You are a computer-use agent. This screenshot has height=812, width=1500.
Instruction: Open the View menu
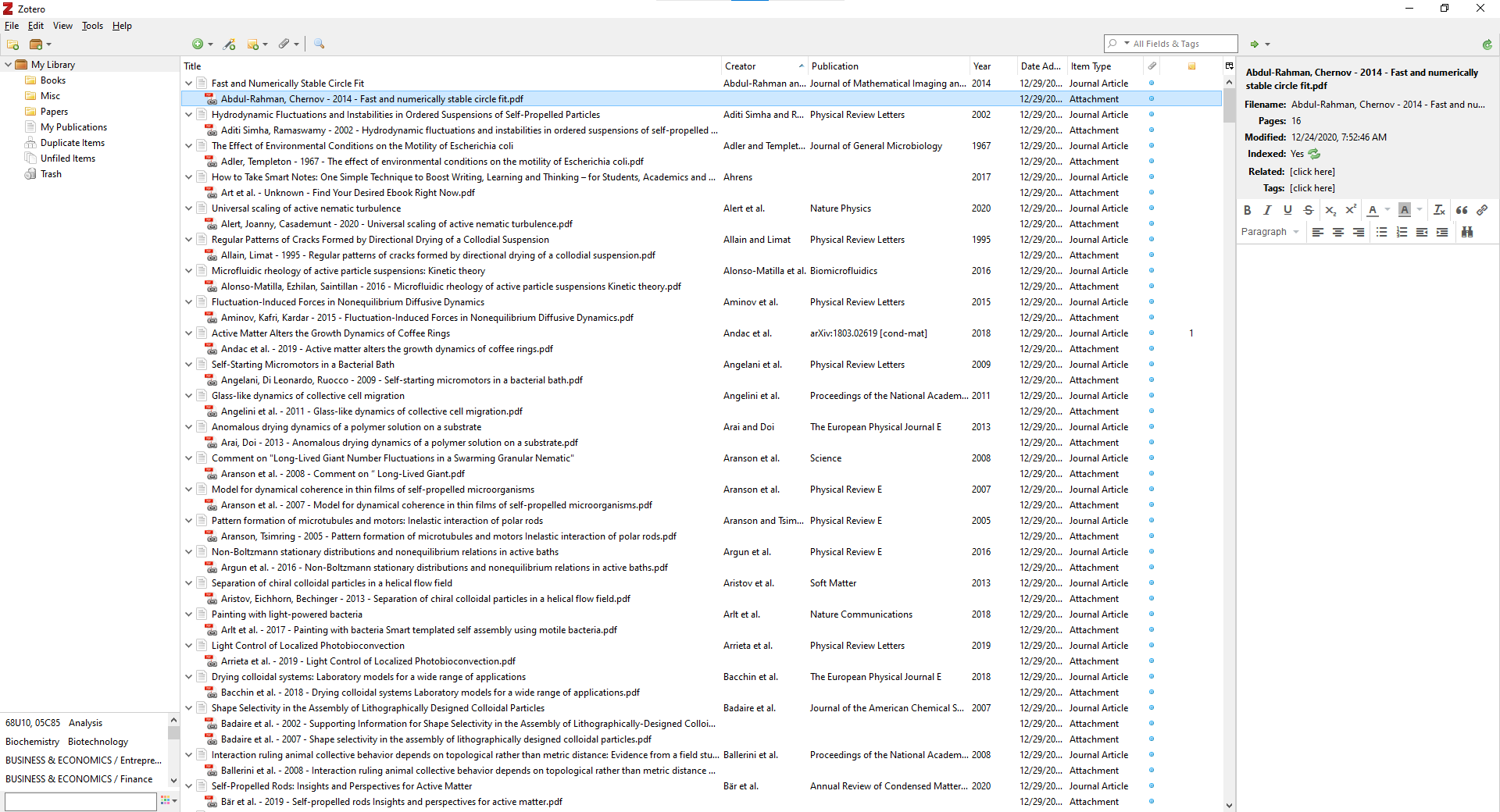tap(62, 26)
